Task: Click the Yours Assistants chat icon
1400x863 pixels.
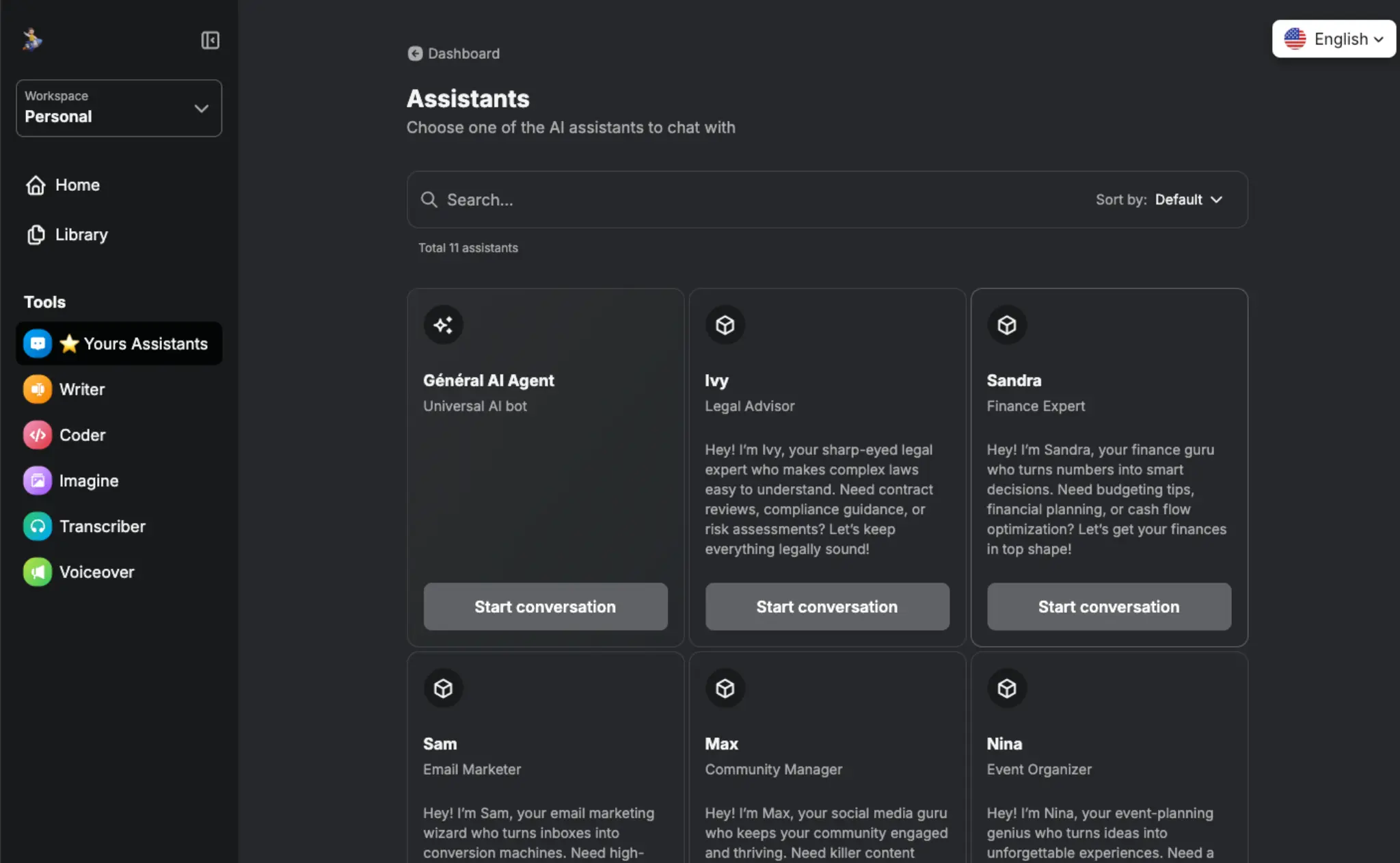Action: [37, 343]
